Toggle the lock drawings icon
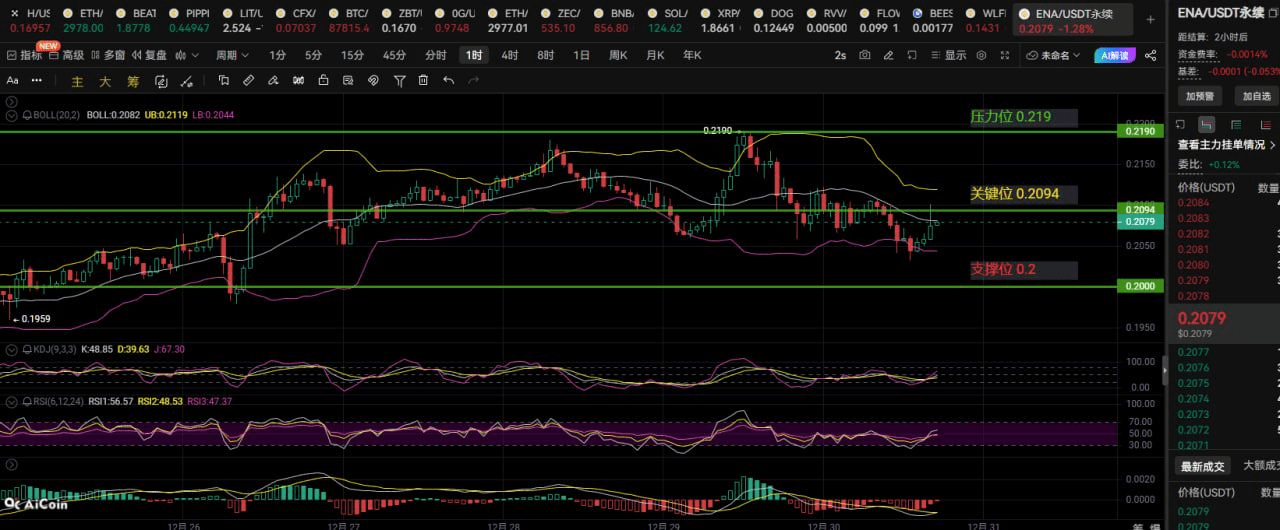 pos(324,81)
